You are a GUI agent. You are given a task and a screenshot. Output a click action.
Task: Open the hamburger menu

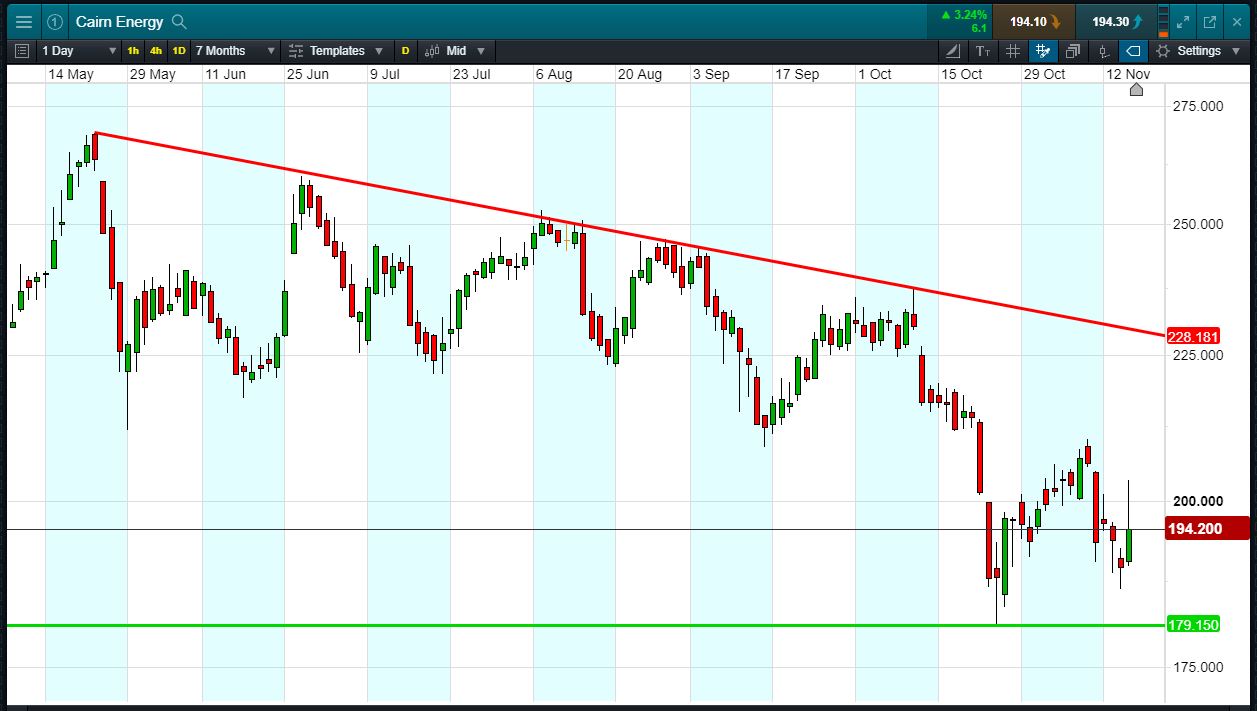coord(24,21)
